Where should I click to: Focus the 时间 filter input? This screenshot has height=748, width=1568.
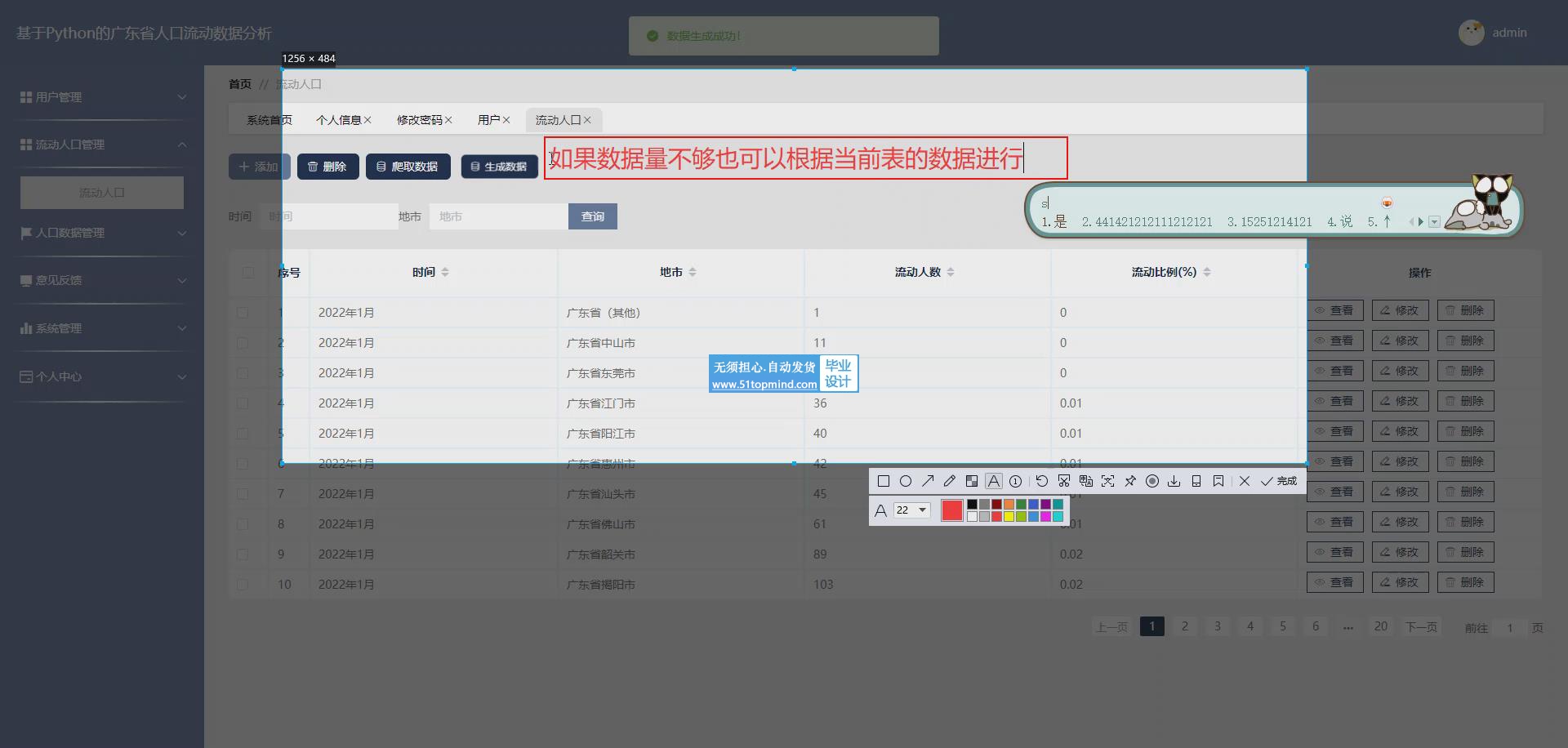328,216
